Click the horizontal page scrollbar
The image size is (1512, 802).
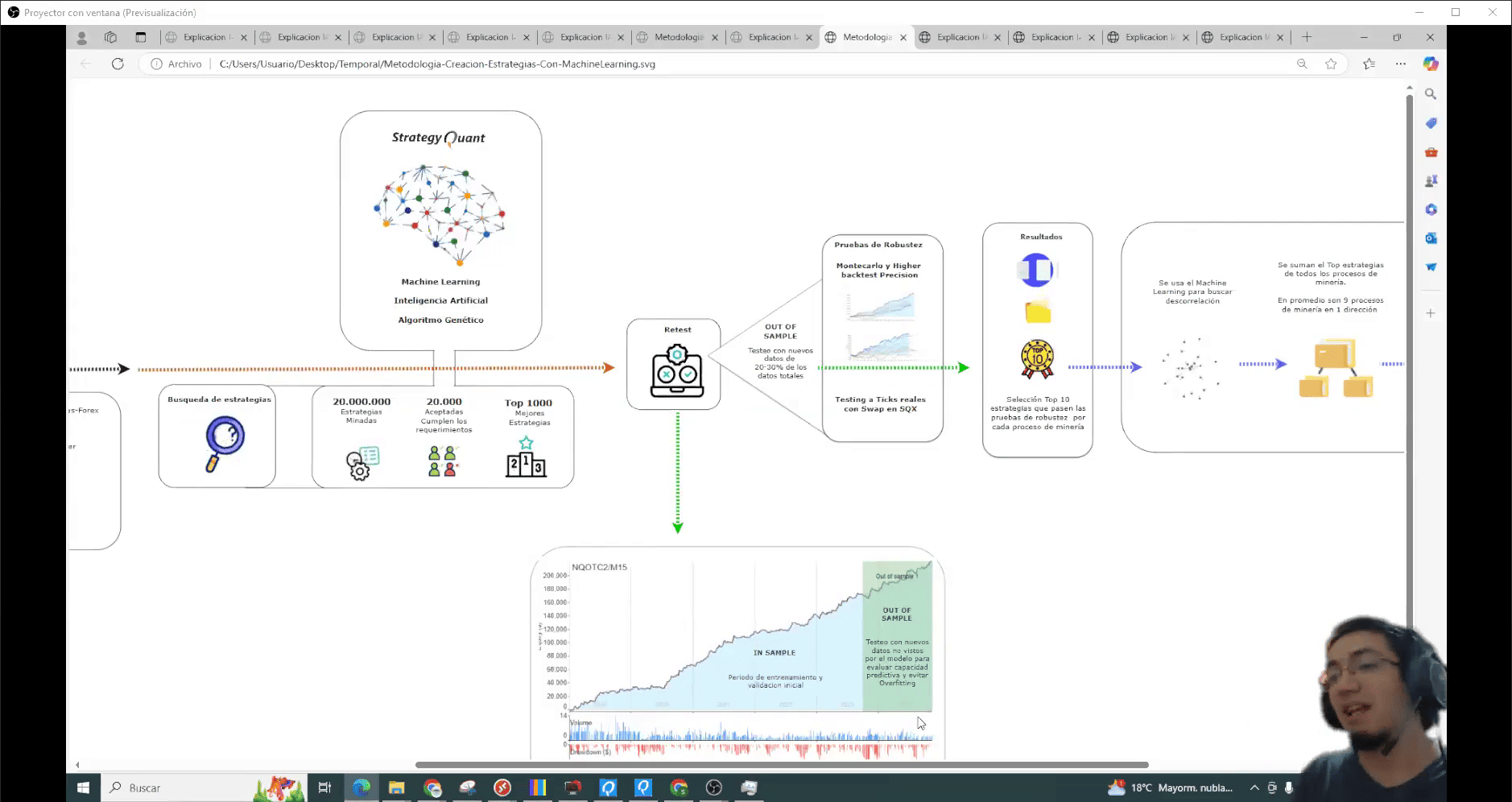click(x=781, y=765)
